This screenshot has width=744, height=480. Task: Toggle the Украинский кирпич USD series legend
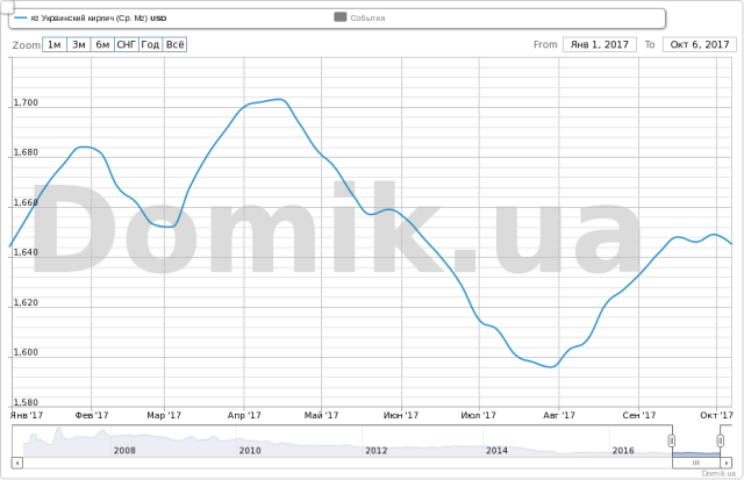coord(91,18)
